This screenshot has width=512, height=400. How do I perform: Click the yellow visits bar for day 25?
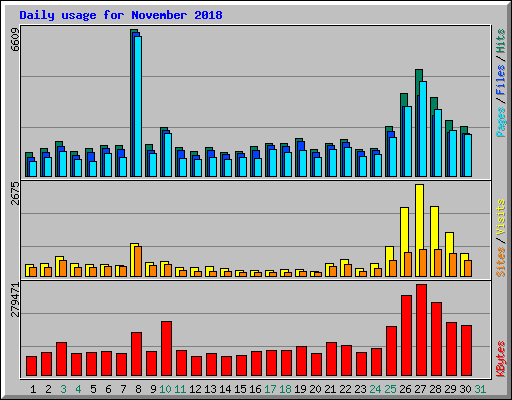point(388,261)
